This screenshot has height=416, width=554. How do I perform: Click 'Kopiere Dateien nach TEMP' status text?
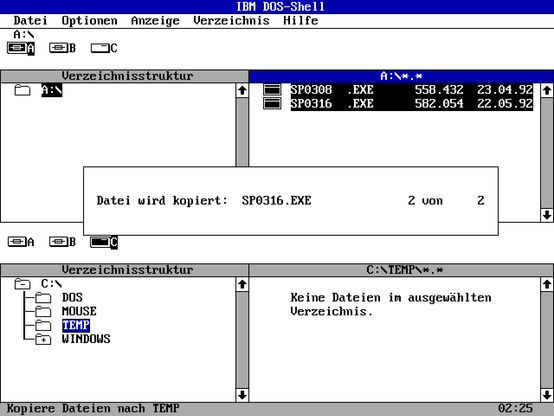93,409
